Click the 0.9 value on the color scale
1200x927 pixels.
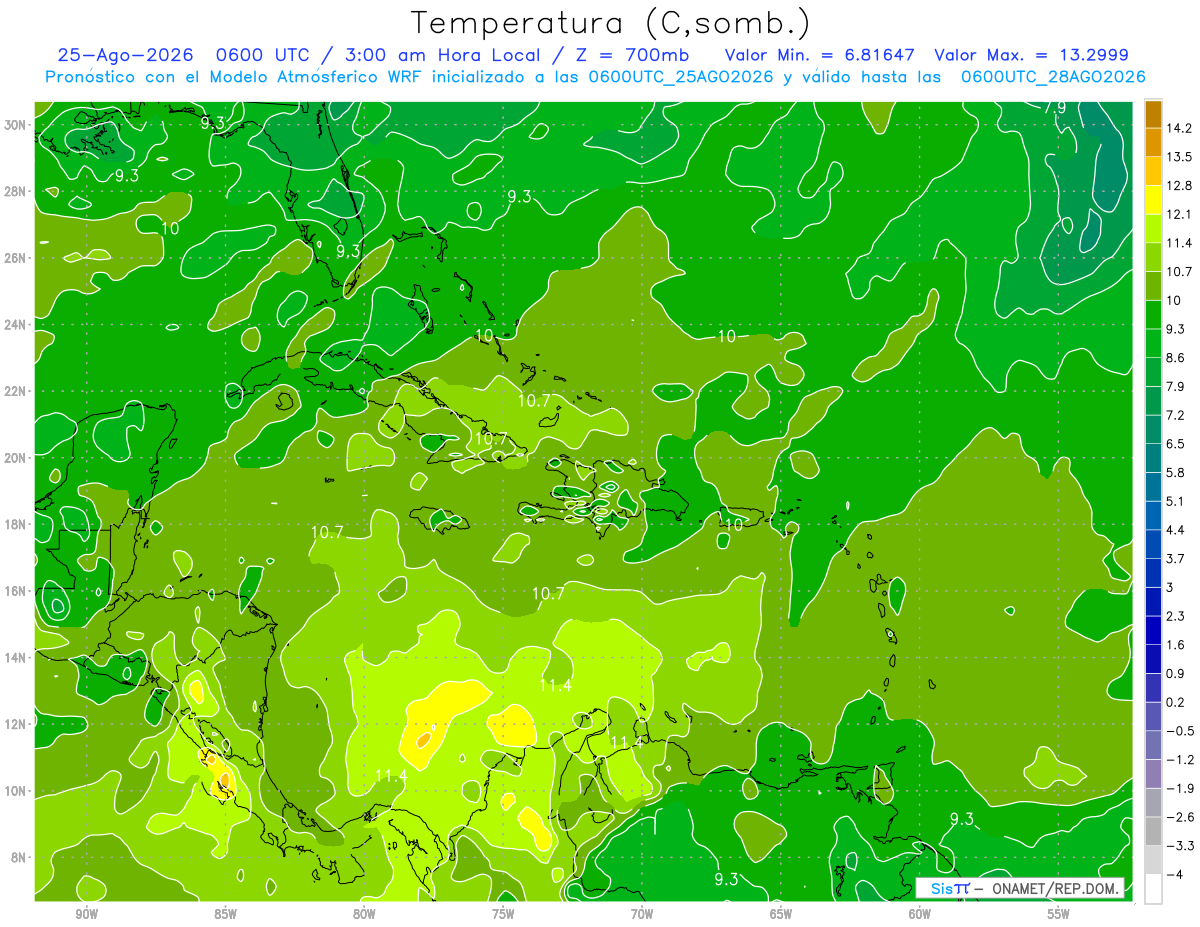(x=1176, y=673)
